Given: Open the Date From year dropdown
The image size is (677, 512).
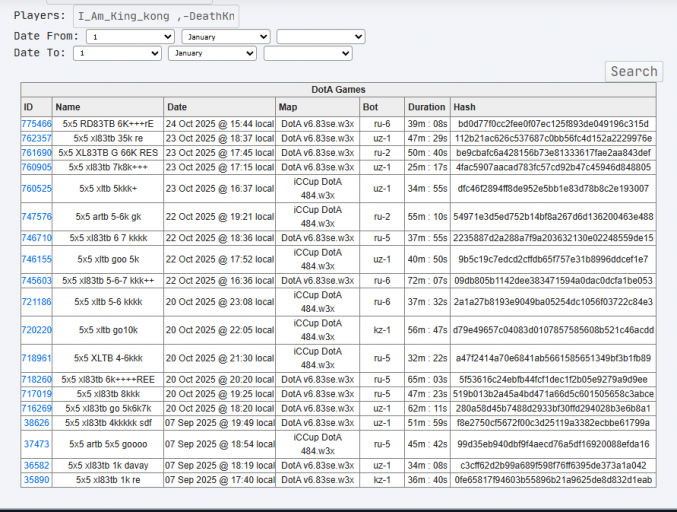Looking at the screenshot, I should (x=321, y=37).
